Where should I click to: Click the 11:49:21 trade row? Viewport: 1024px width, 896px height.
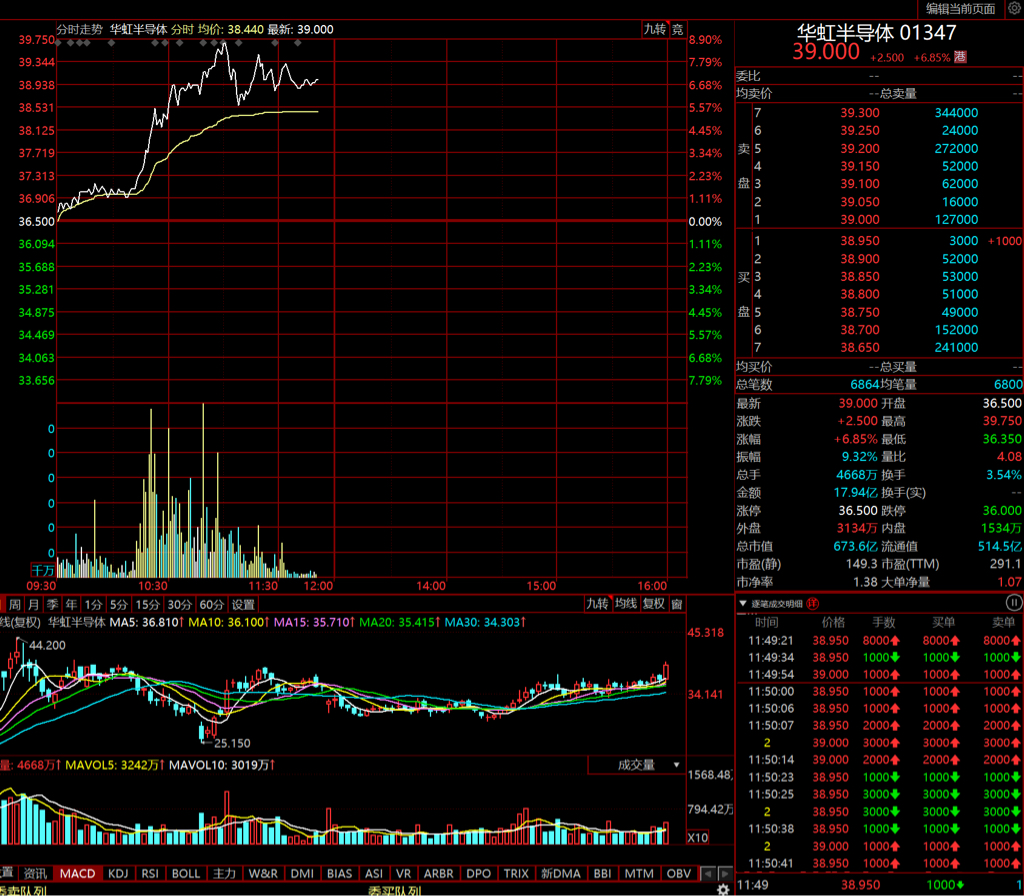click(x=879, y=641)
